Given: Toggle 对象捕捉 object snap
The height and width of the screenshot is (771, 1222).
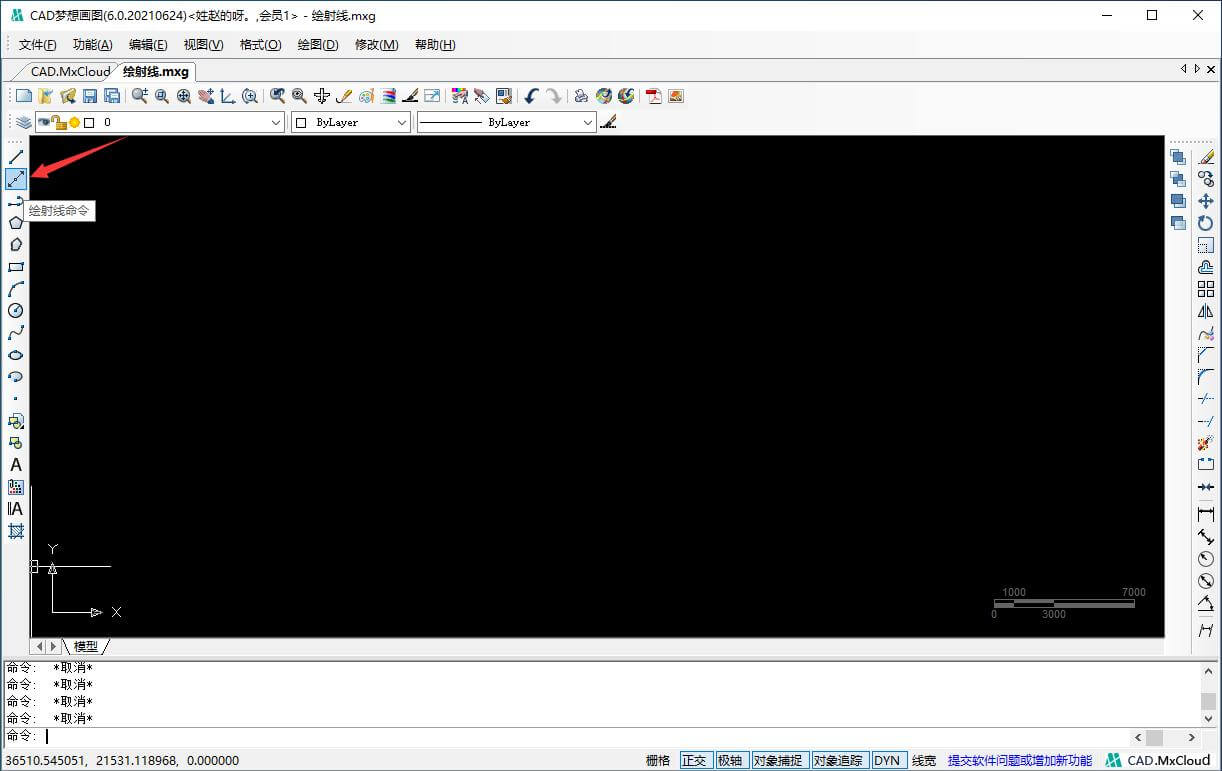Looking at the screenshot, I should [x=778, y=761].
